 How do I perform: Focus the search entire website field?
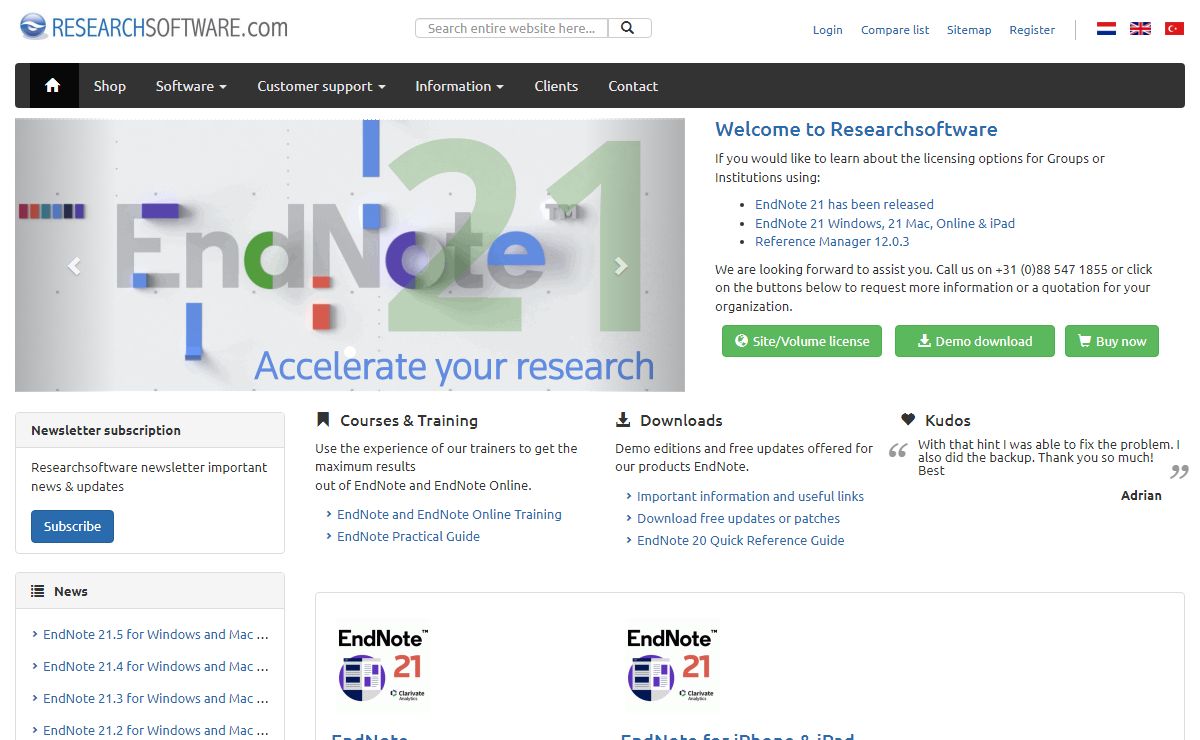(512, 28)
